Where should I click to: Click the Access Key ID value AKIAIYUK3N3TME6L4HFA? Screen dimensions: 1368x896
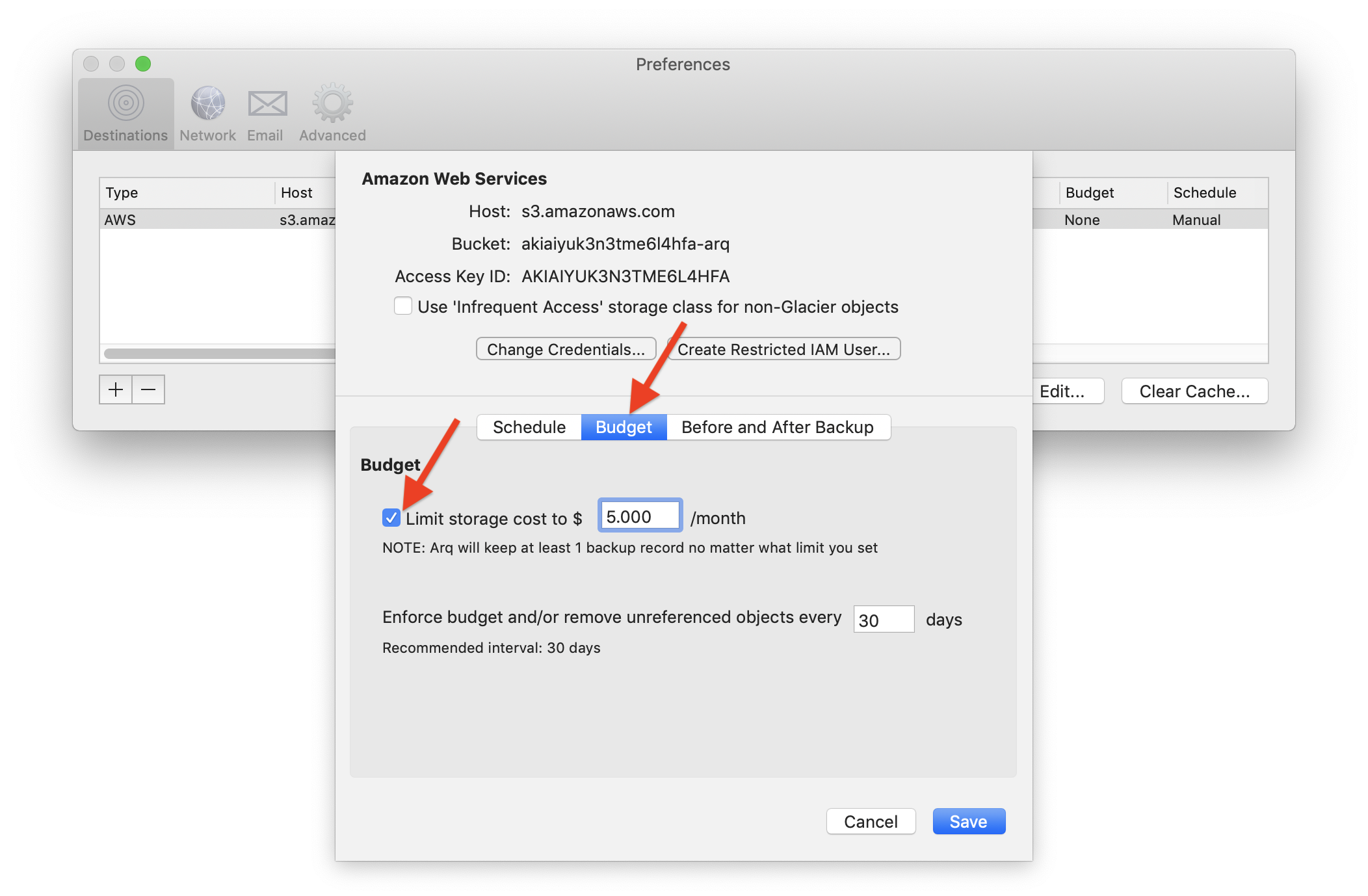pos(625,276)
